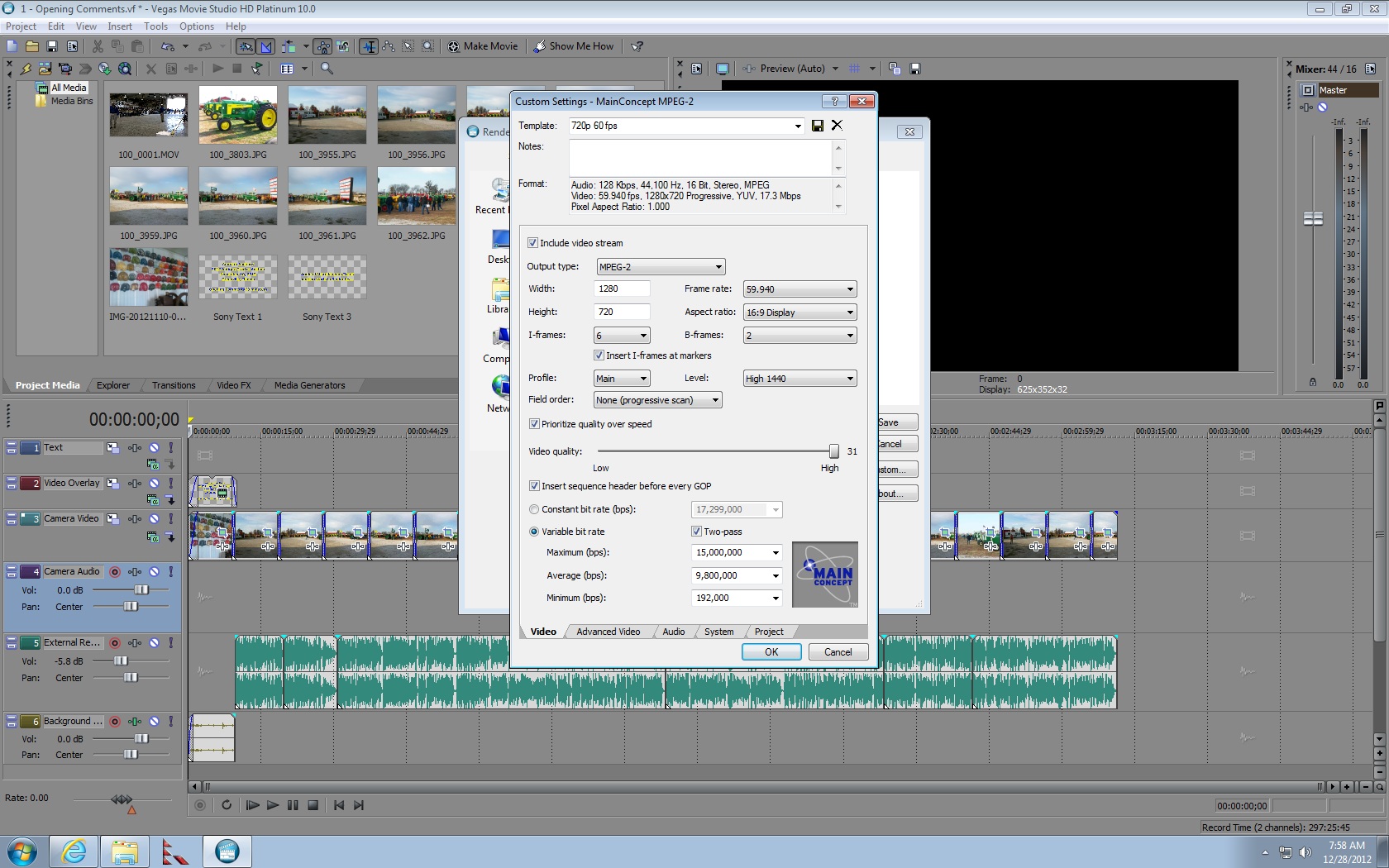Toggle Insert I-frames at markers checkbox

click(599, 355)
